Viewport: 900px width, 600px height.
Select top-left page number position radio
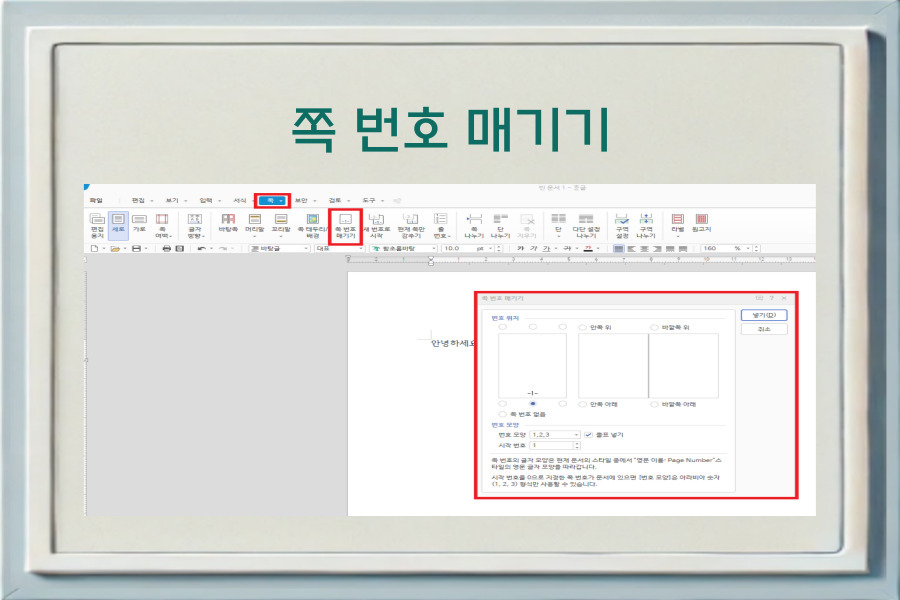(x=503, y=327)
